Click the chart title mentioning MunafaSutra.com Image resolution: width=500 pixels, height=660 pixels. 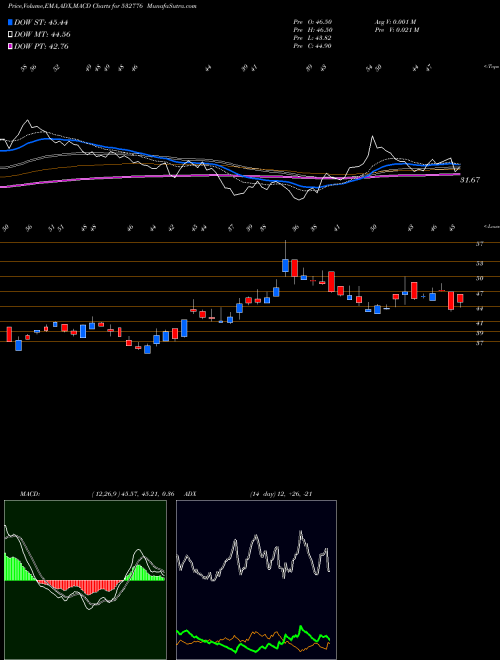tap(102, 7)
